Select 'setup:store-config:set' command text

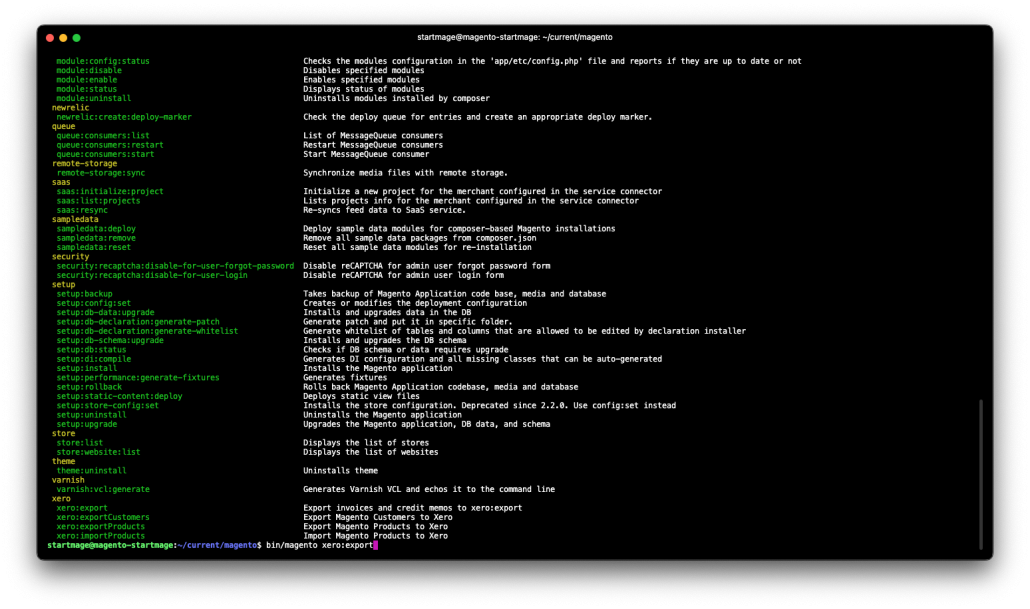tap(108, 405)
